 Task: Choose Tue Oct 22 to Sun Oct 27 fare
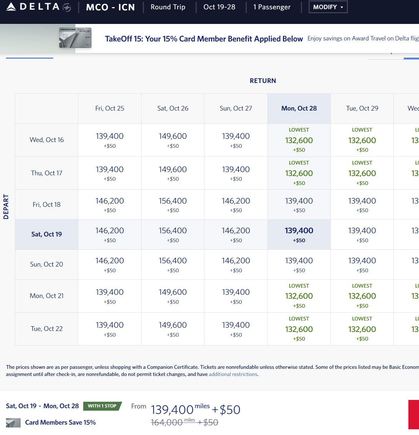[236, 329]
